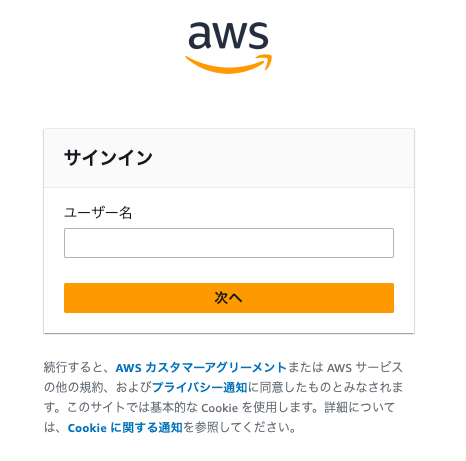Screen dimensions: 466x461
Task: Open the AWS カスタマーアグリーメント link
Action: click(x=201, y=367)
